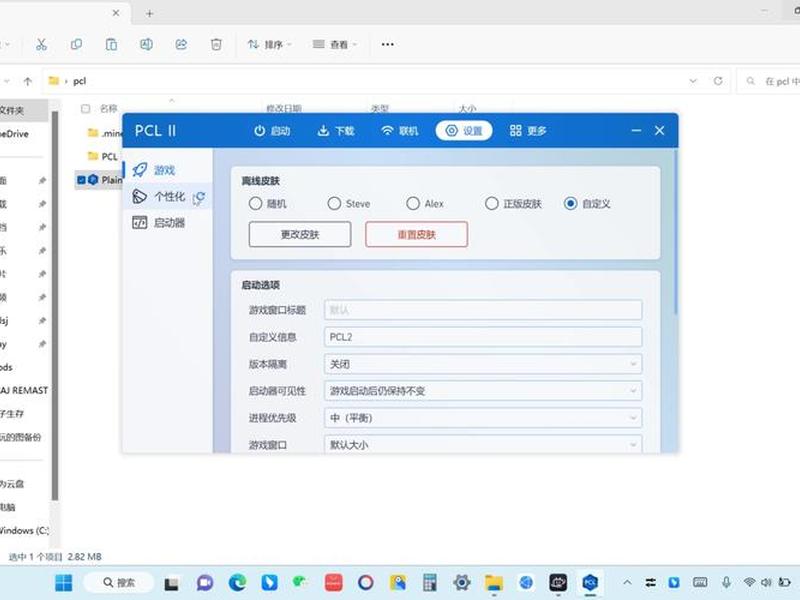
Task: Expand the address bar history chevron
Action: pyautogui.click(x=693, y=81)
